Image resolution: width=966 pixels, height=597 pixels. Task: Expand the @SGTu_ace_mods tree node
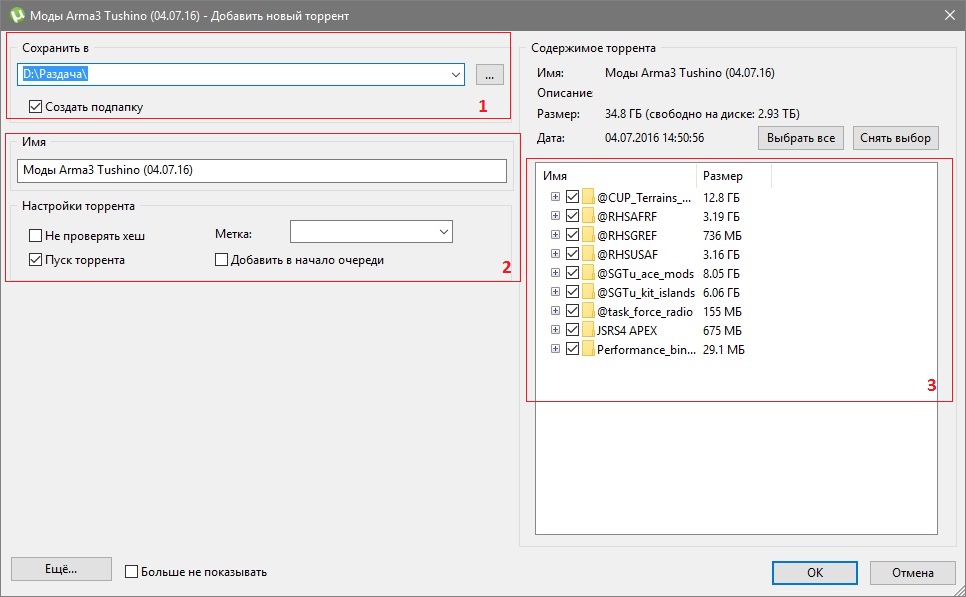click(555, 272)
